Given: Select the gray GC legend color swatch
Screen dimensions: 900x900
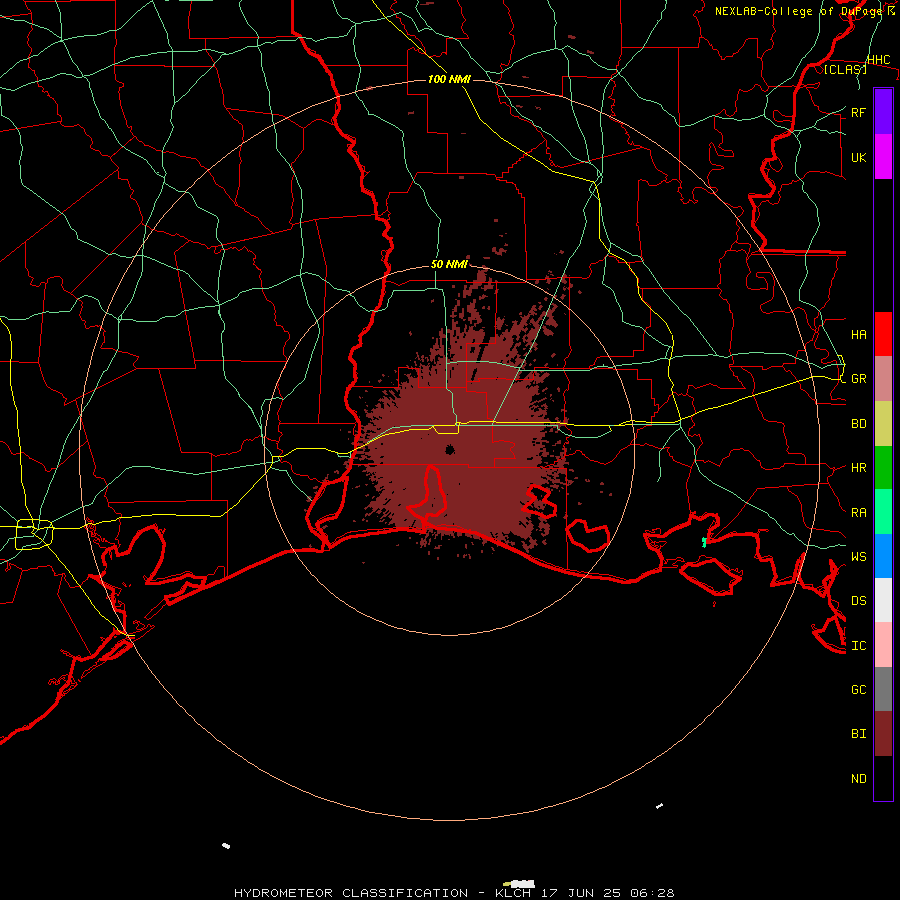Looking at the screenshot, I should pyautogui.click(x=883, y=689).
